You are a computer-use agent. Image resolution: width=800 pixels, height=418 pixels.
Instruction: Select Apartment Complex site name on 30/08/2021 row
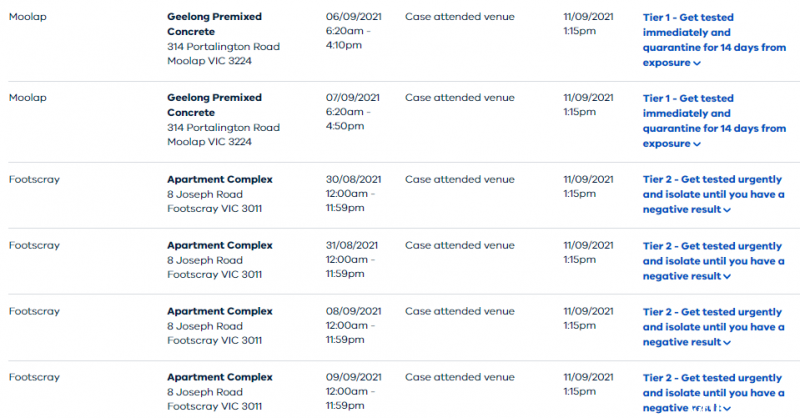pos(220,179)
